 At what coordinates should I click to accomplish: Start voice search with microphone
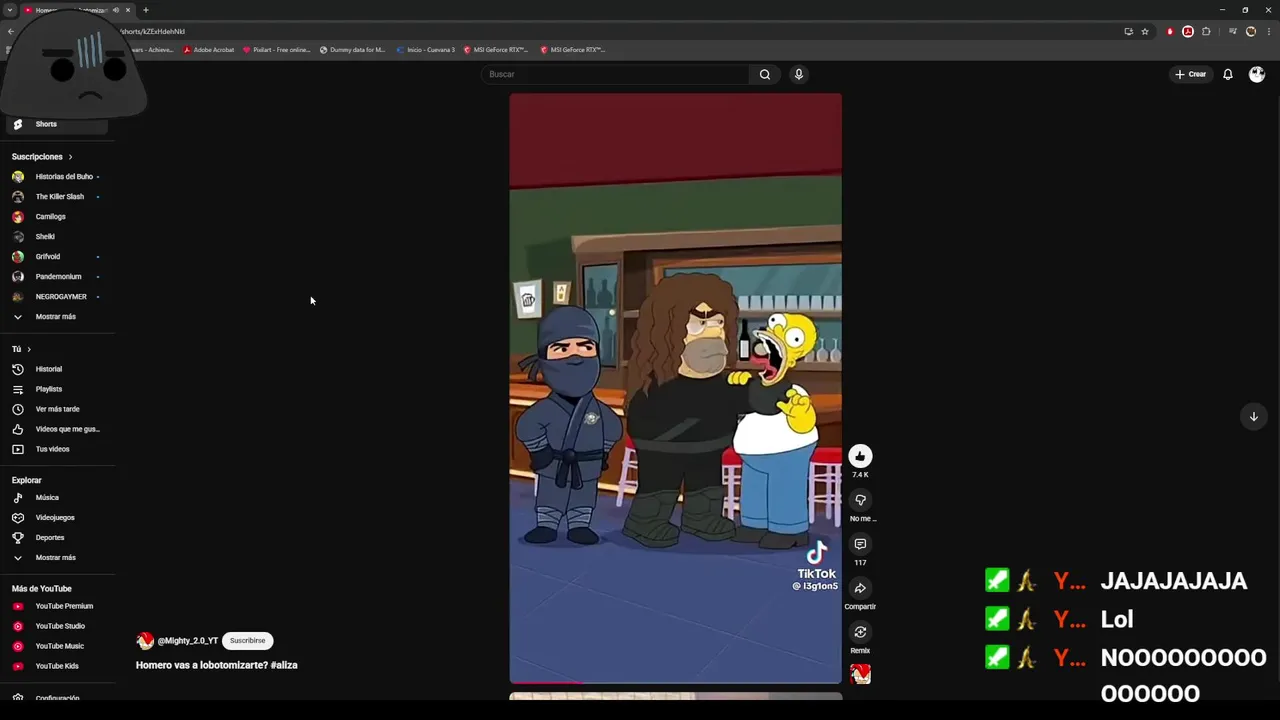point(799,74)
